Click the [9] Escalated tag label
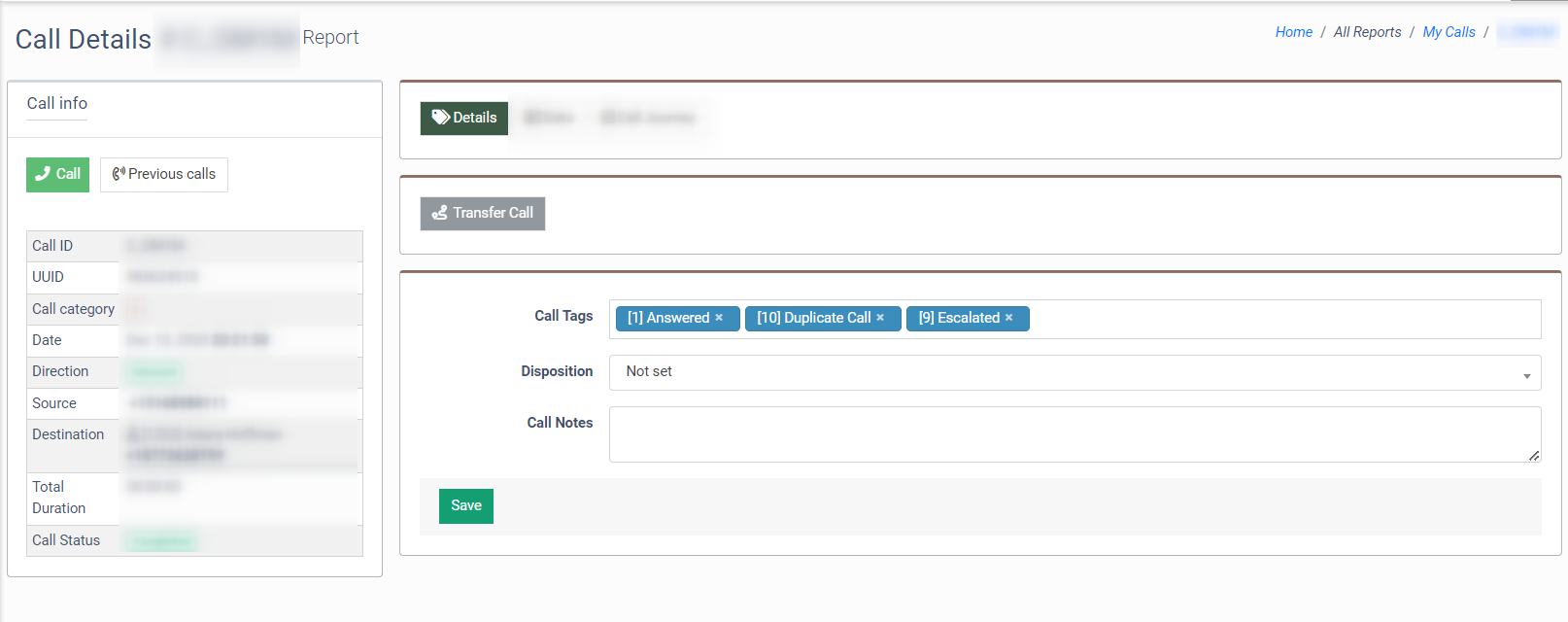Screen dimensions: 1568x622 tap(959, 318)
